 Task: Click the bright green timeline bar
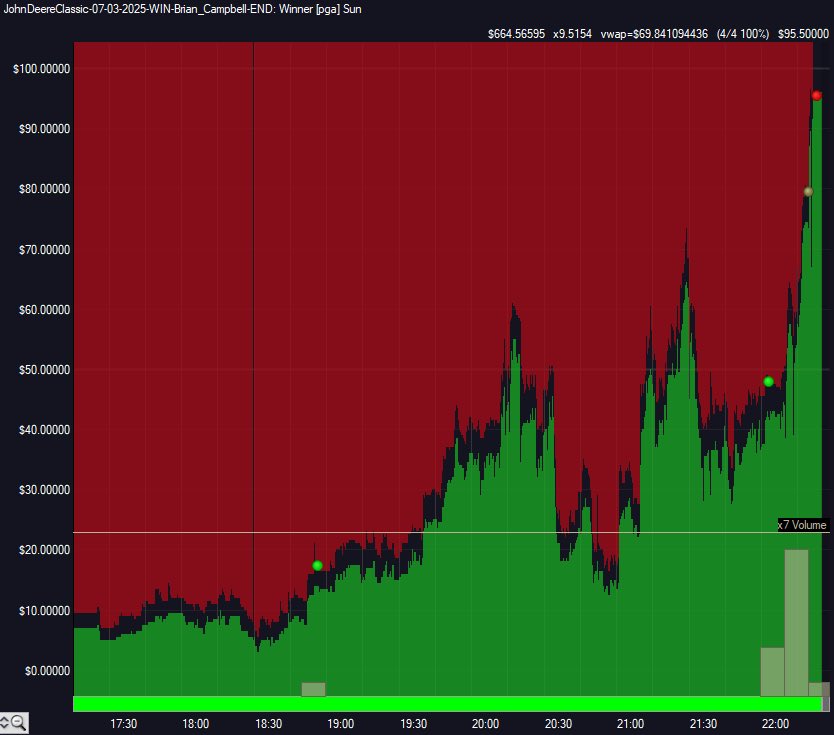click(447, 704)
